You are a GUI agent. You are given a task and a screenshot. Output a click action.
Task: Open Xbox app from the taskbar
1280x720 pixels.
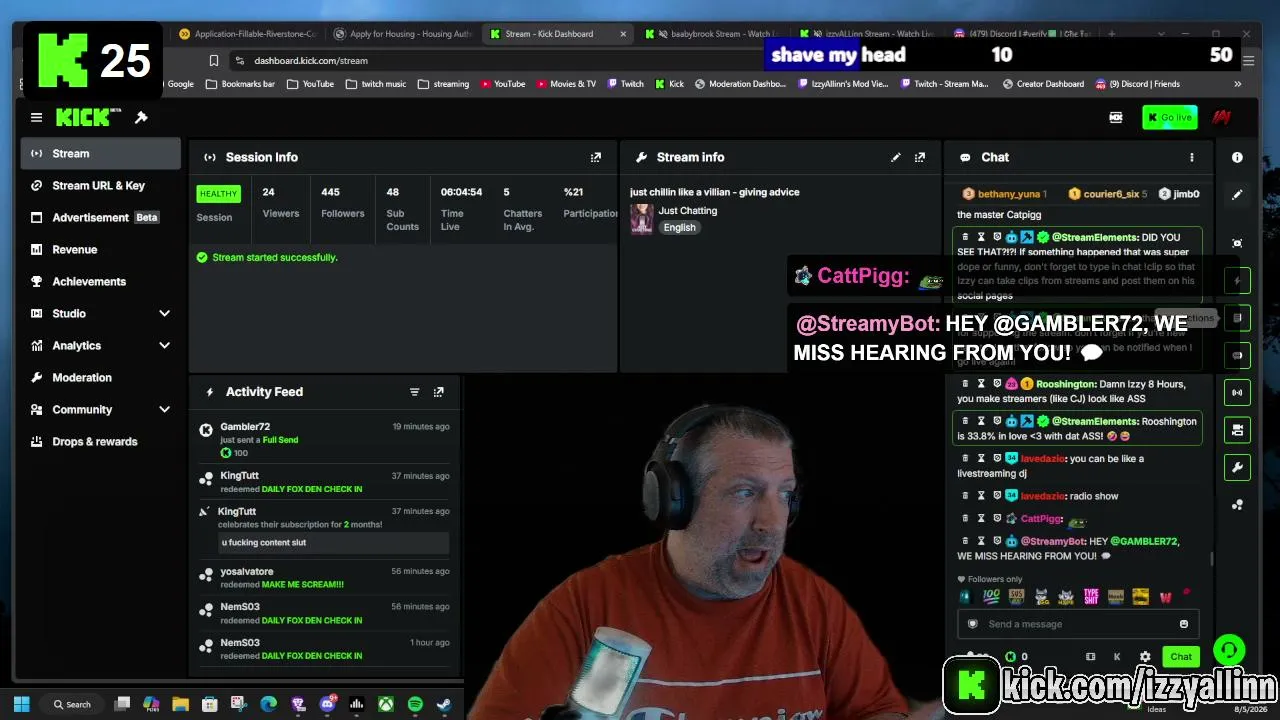(385, 704)
